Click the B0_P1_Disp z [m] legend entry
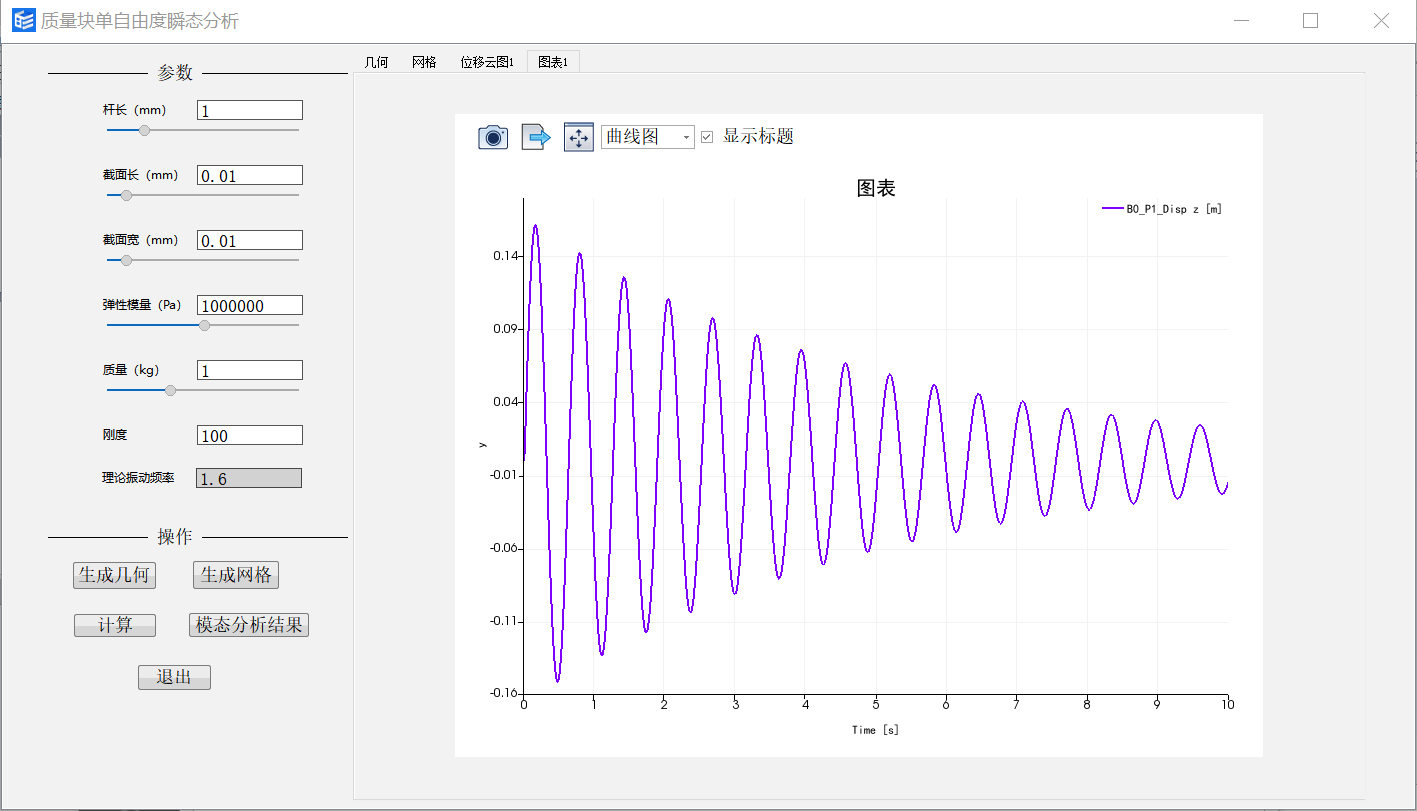Viewport: 1417px width, 811px height. click(x=1162, y=209)
